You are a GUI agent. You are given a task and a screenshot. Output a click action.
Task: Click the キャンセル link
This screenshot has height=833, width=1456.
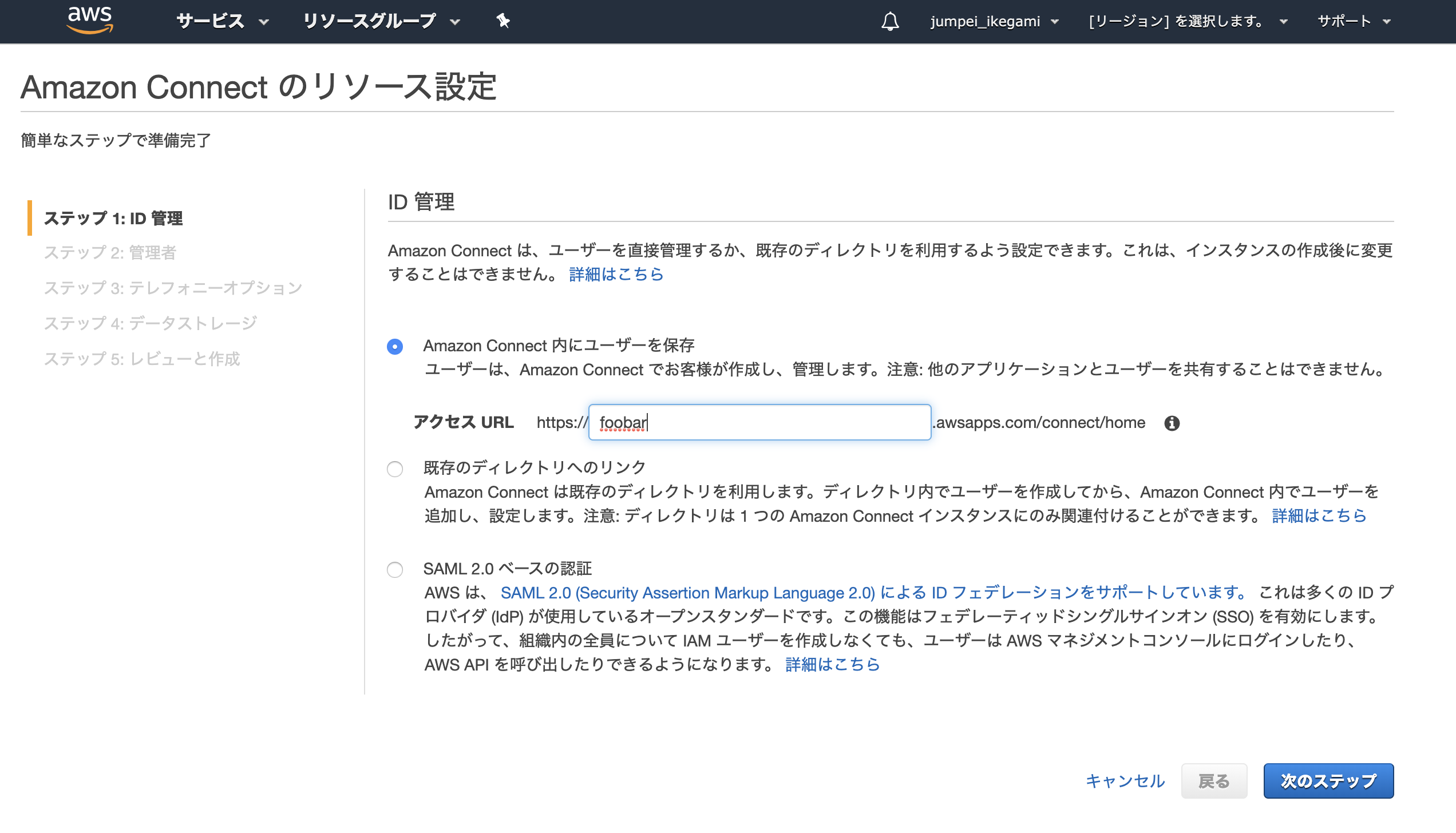(1125, 781)
